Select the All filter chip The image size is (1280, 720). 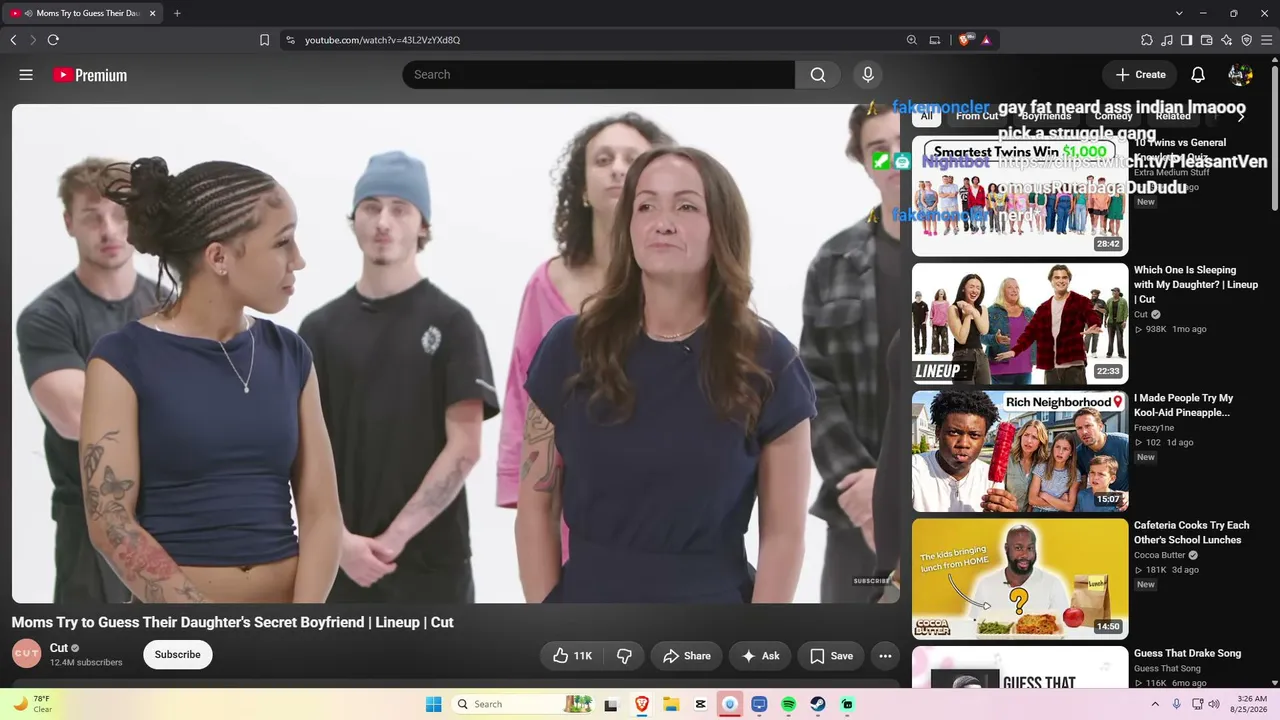(x=927, y=116)
